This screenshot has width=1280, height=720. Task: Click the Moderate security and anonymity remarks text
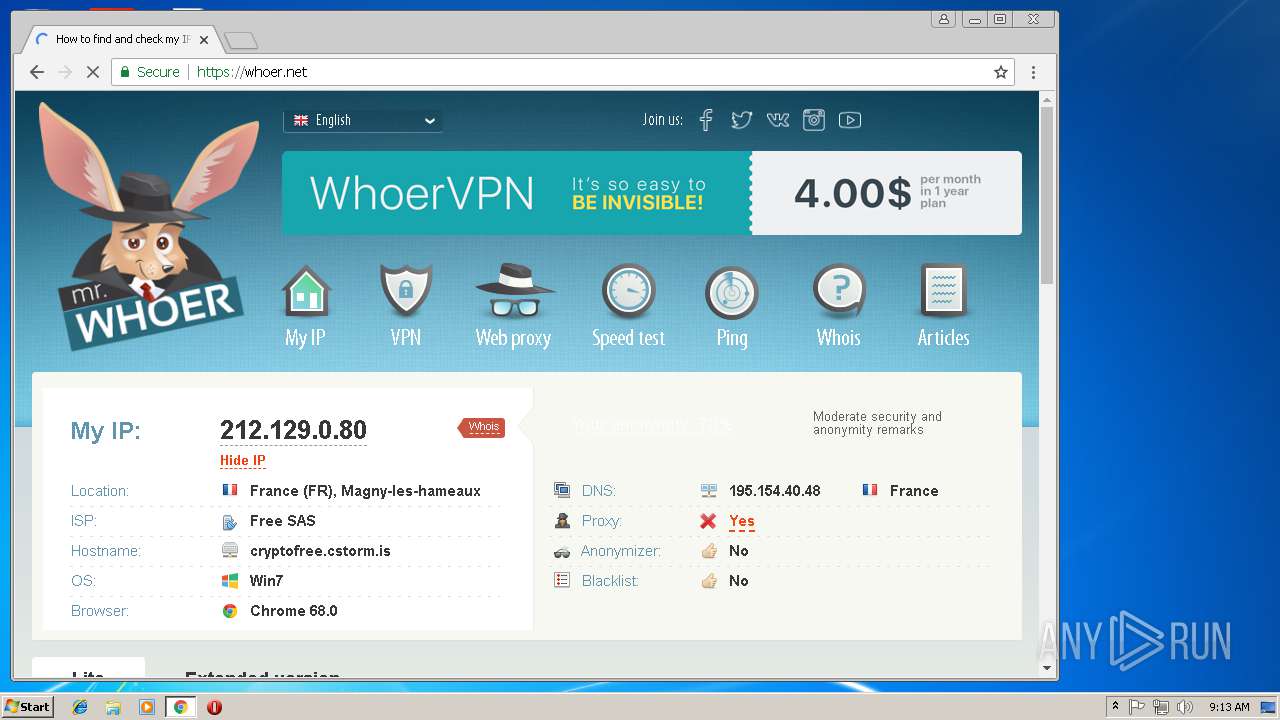coord(877,423)
